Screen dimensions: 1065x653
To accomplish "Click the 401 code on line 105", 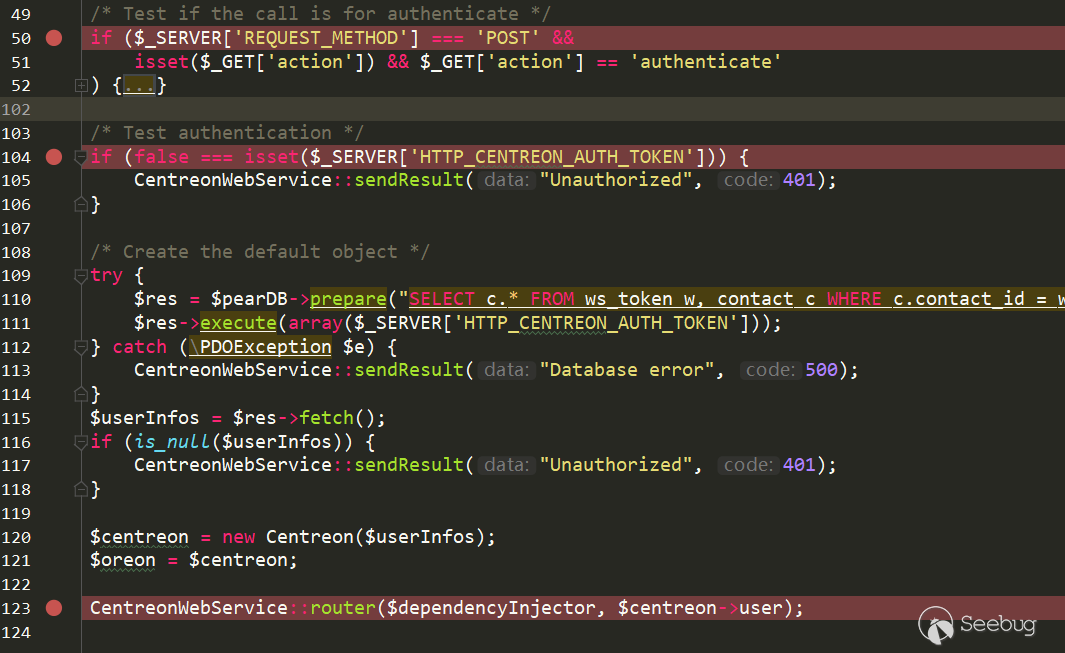I will (799, 180).
